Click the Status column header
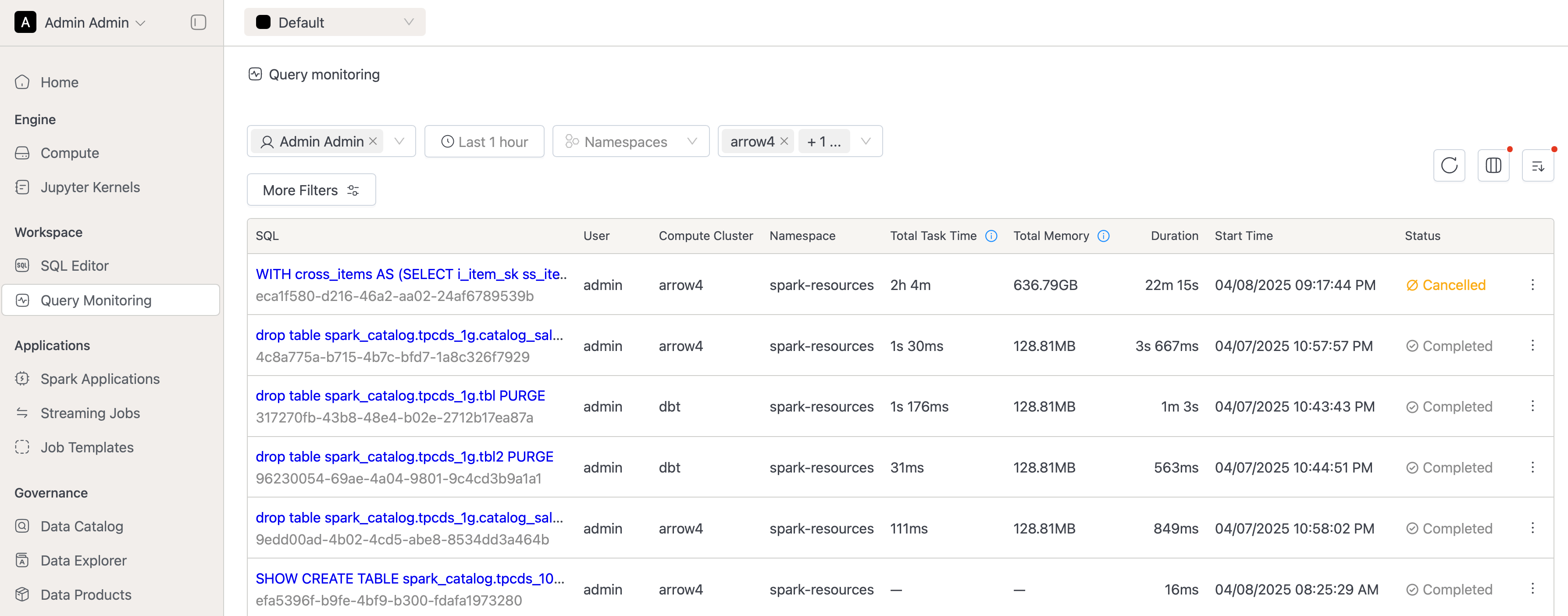1568x616 pixels. [1422, 236]
